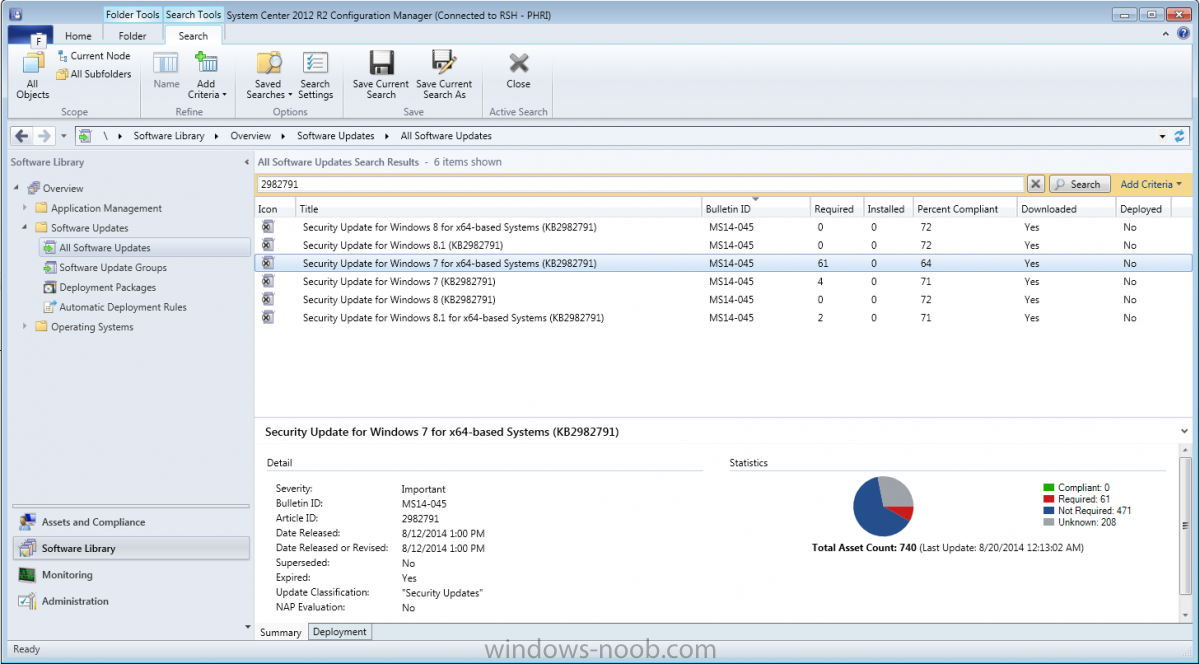This screenshot has width=1200, height=664.
Task: Select Windows 8.1 x64-based Systems update row
Action: [x=723, y=318]
